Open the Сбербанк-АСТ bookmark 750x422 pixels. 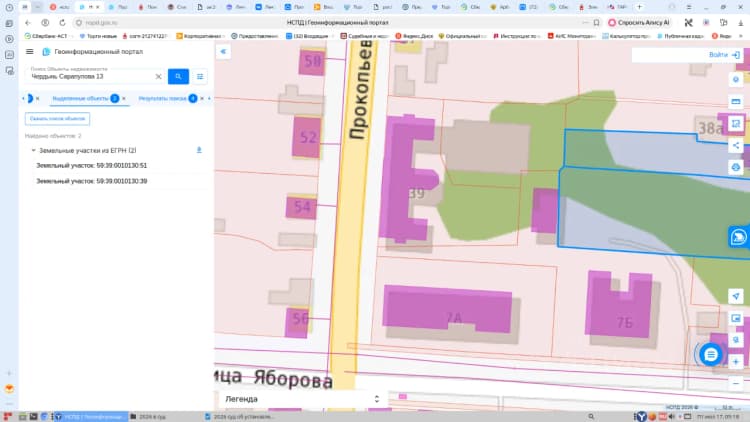pyautogui.click(x=46, y=36)
